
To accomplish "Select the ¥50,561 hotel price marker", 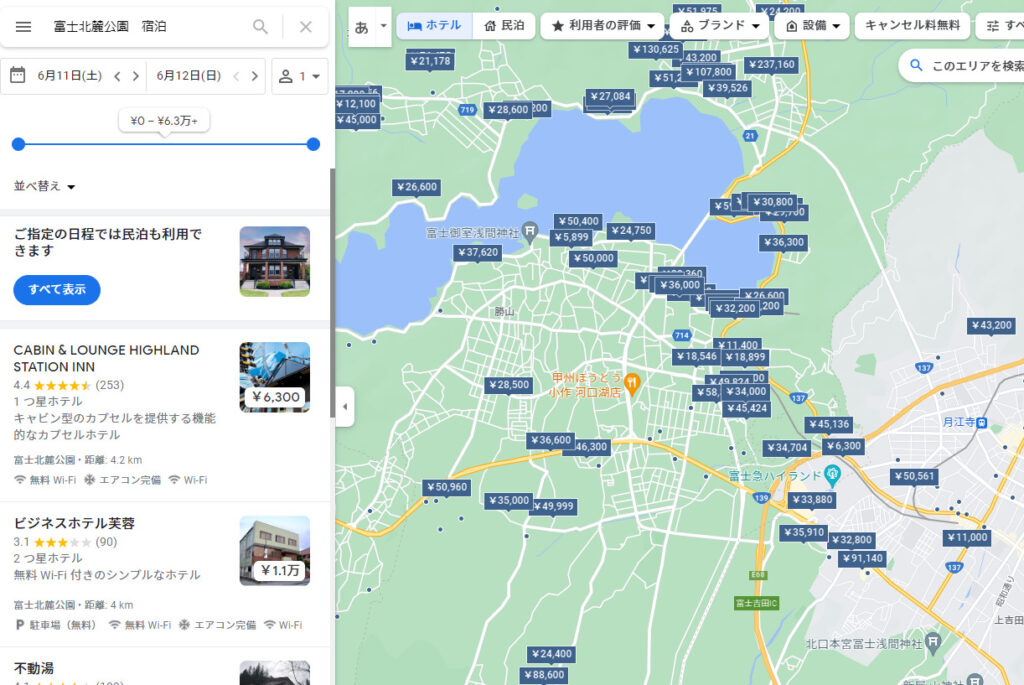I will click(x=914, y=477).
